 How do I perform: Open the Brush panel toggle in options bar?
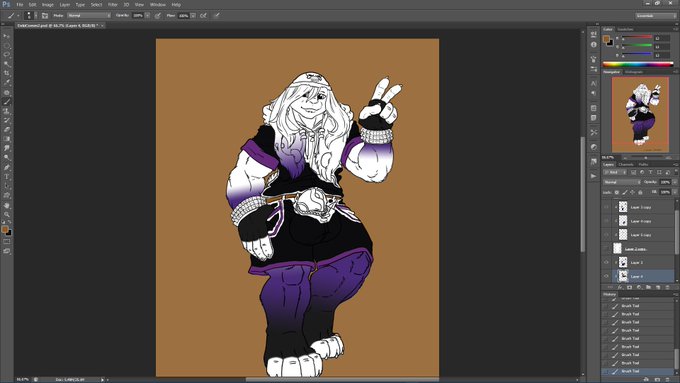click(x=45, y=16)
